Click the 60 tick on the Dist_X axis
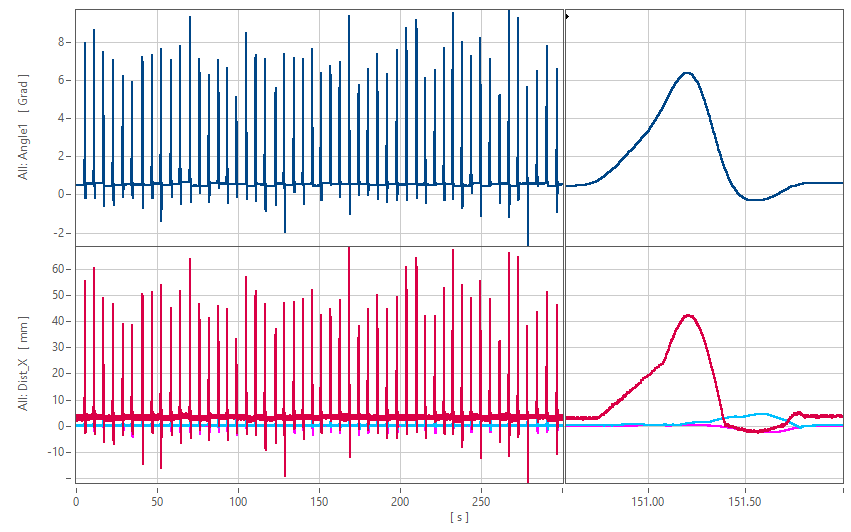This screenshot has width=851, height=532. 58,269
